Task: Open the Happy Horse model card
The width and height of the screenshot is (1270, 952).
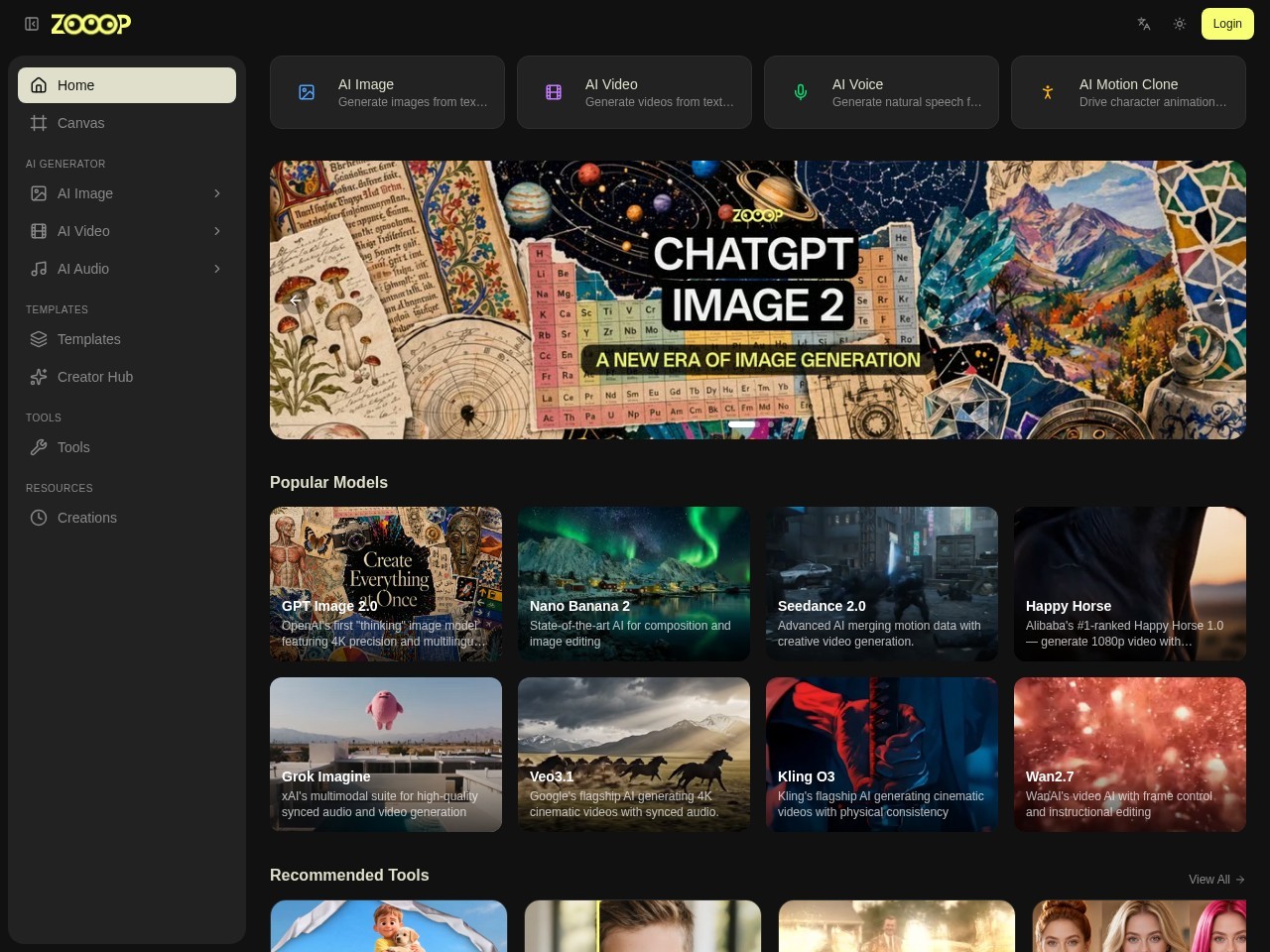Action: click(x=1130, y=584)
